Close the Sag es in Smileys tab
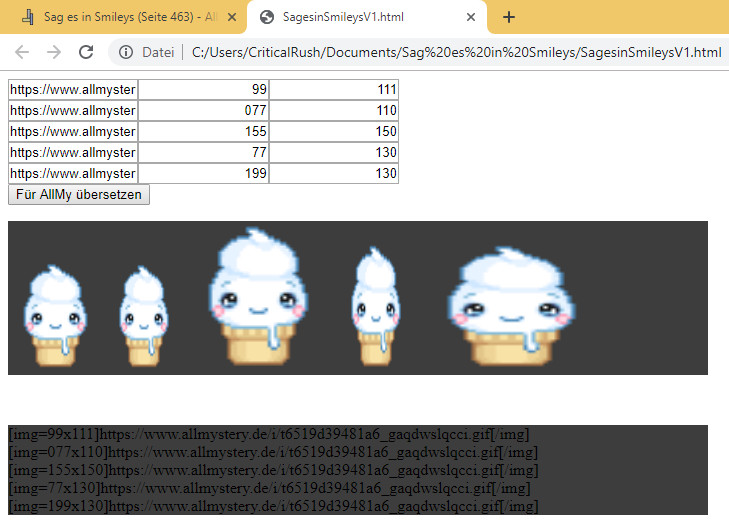 (232, 17)
